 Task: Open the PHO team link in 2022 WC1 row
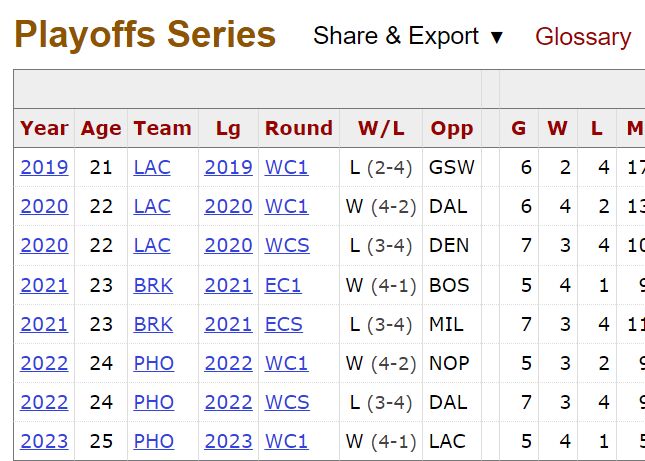pyautogui.click(x=153, y=363)
